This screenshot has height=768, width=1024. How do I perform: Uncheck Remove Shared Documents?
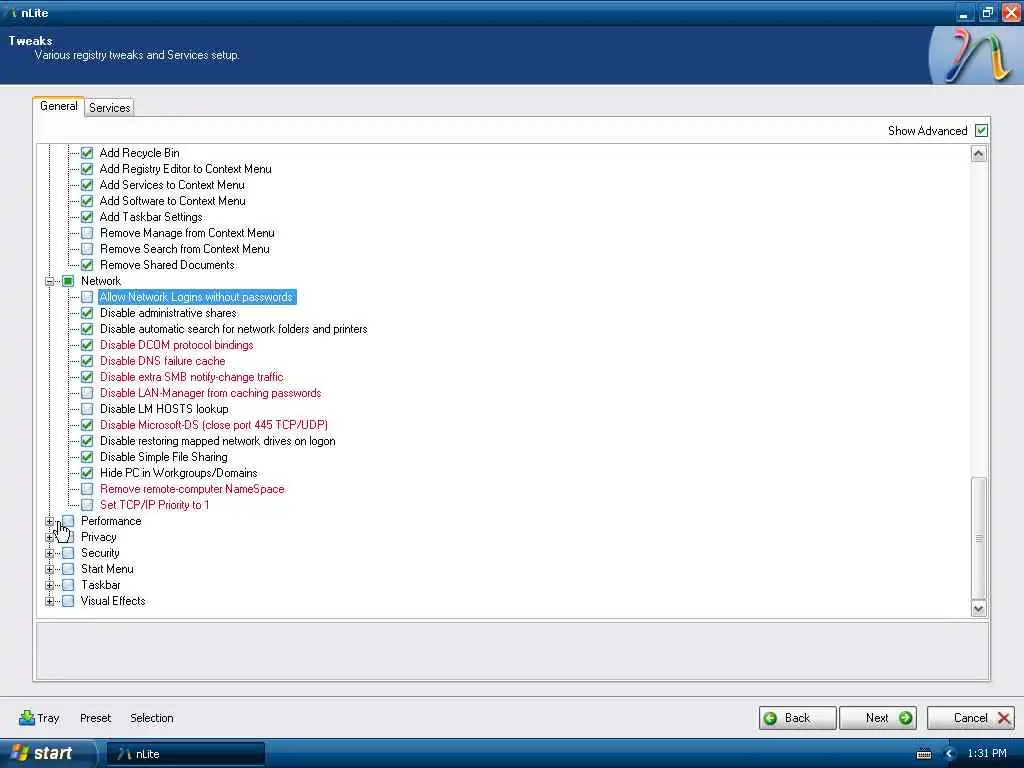click(87, 265)
